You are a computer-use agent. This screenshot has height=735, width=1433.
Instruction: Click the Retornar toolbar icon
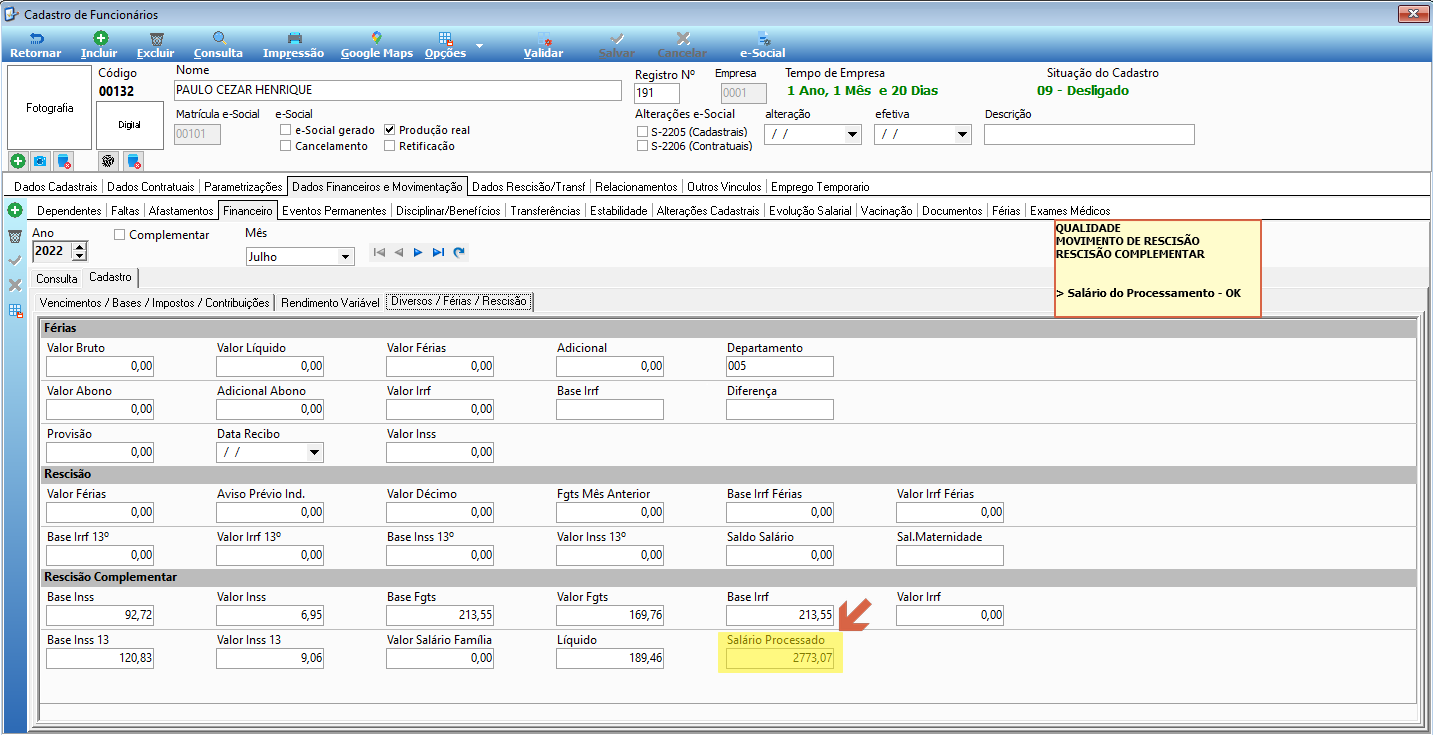click(x=36, y=38)
